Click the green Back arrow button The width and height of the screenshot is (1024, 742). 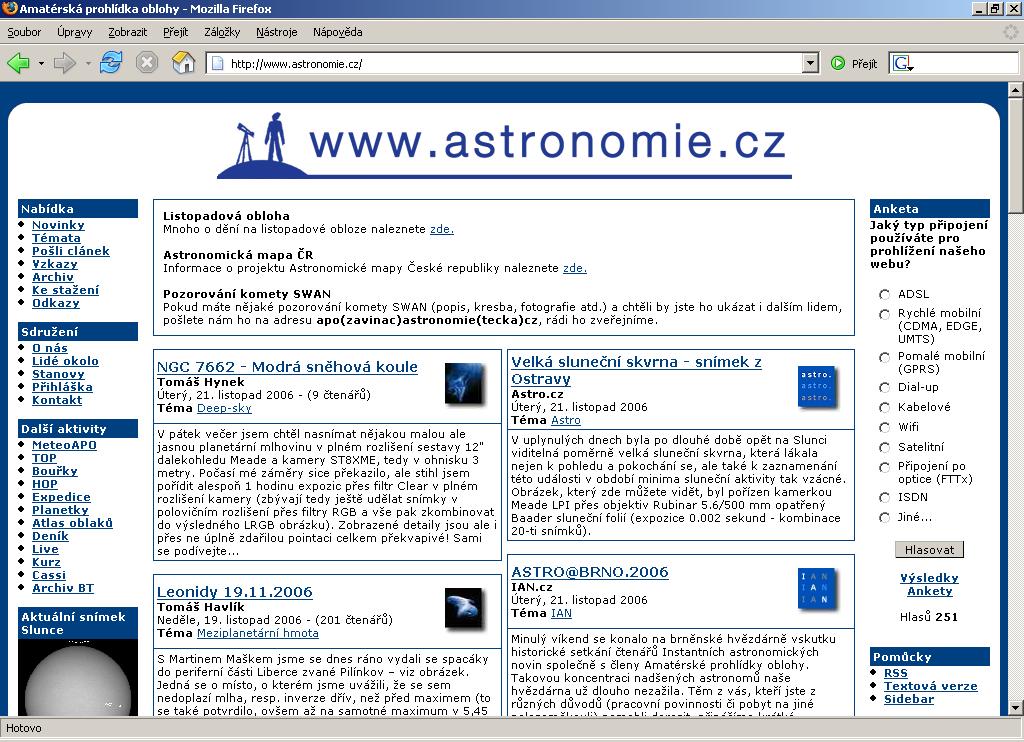[x=18, y=63]
